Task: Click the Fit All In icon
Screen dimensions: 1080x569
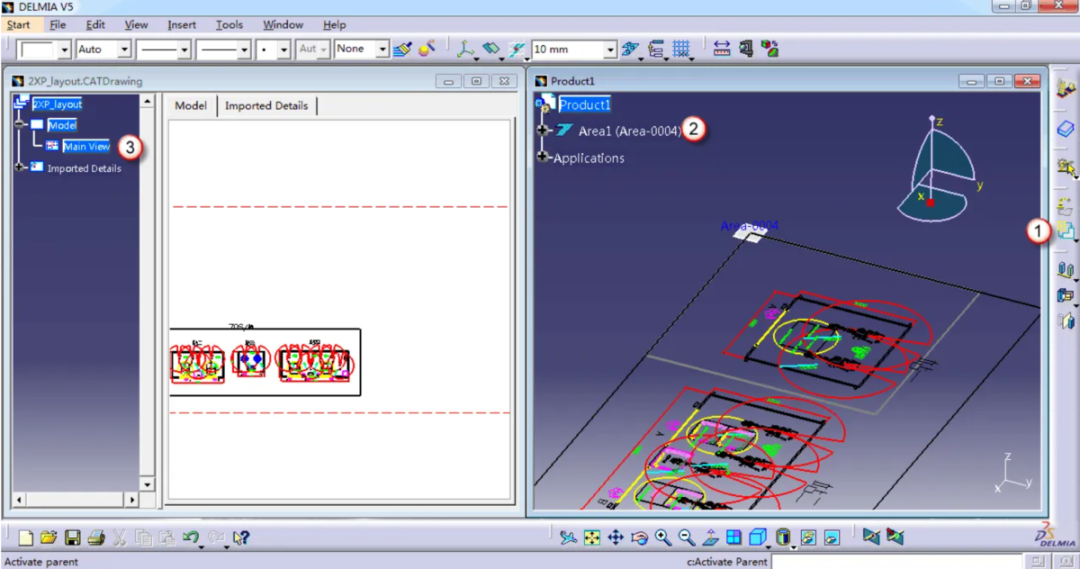Action: (x=592, y=537)
